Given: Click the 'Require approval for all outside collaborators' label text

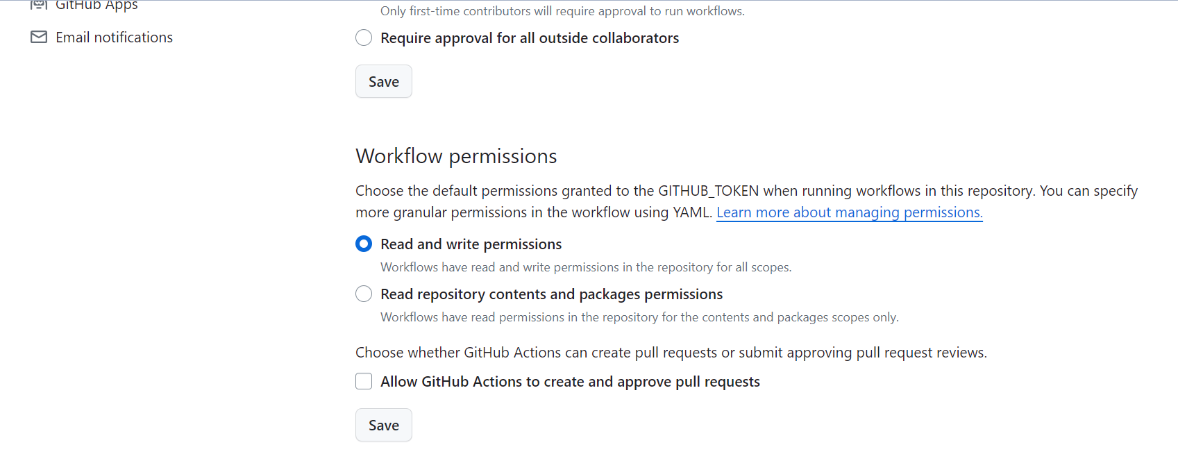Looking at the screenshot, I should click(x=530, y=38).
